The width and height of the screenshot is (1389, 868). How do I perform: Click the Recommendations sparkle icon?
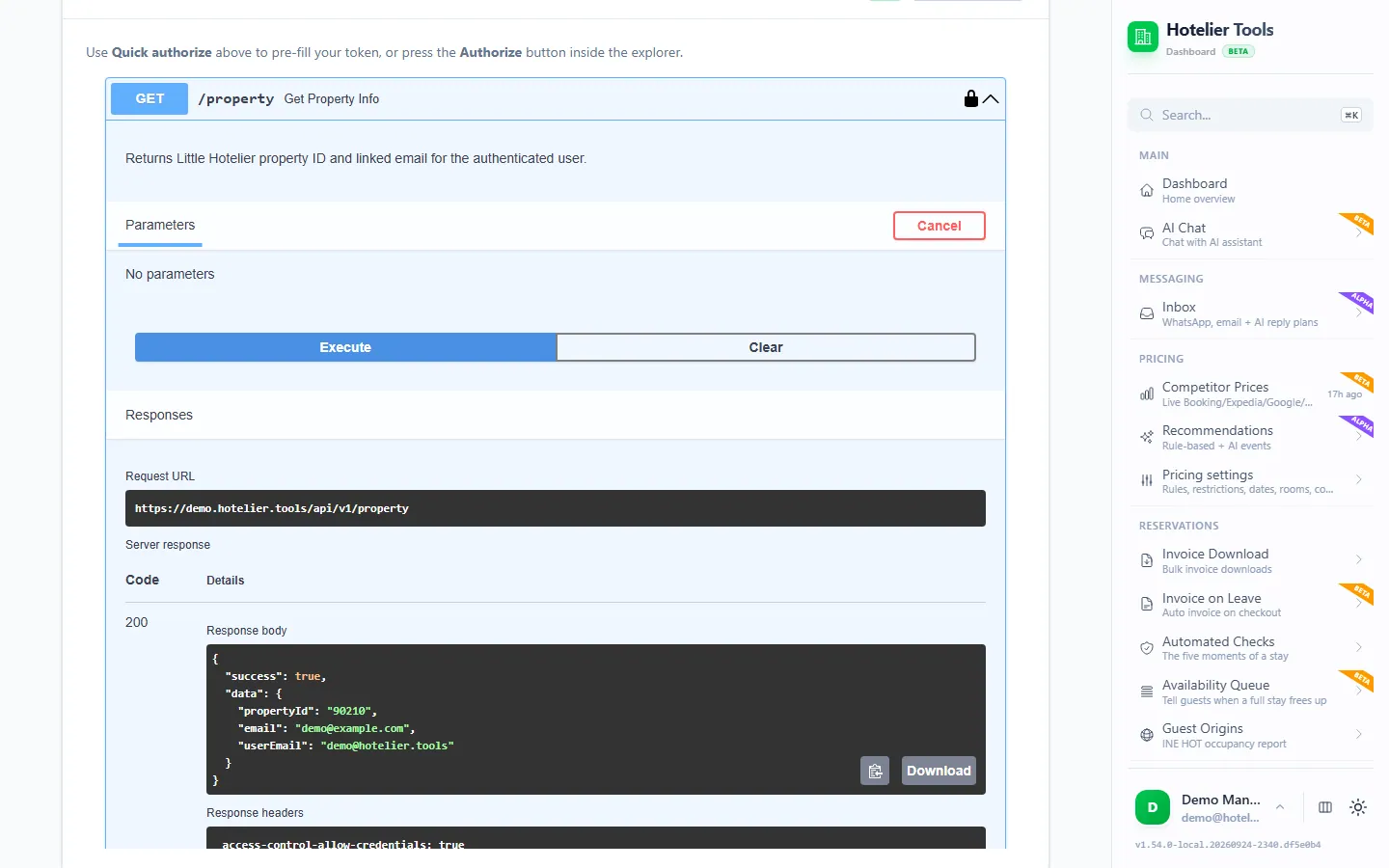[x=1147, y=437]
